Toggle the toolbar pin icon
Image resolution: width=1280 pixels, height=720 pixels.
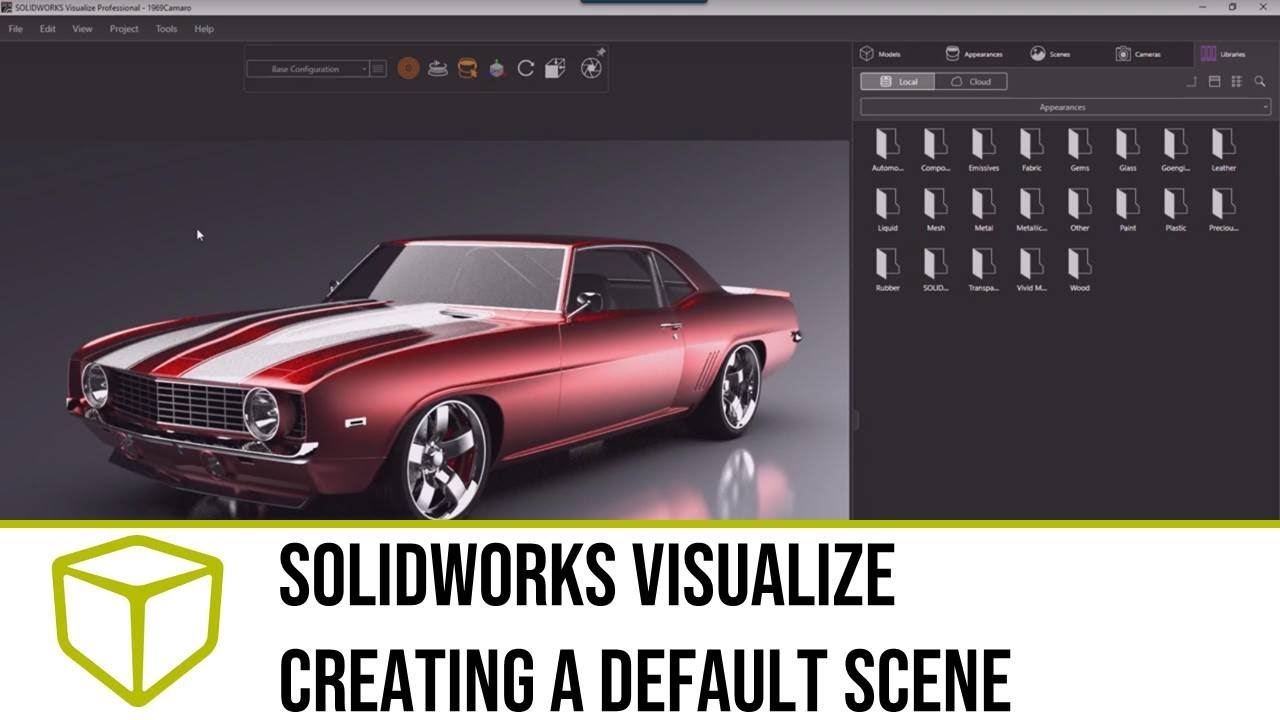coord(601,51)
